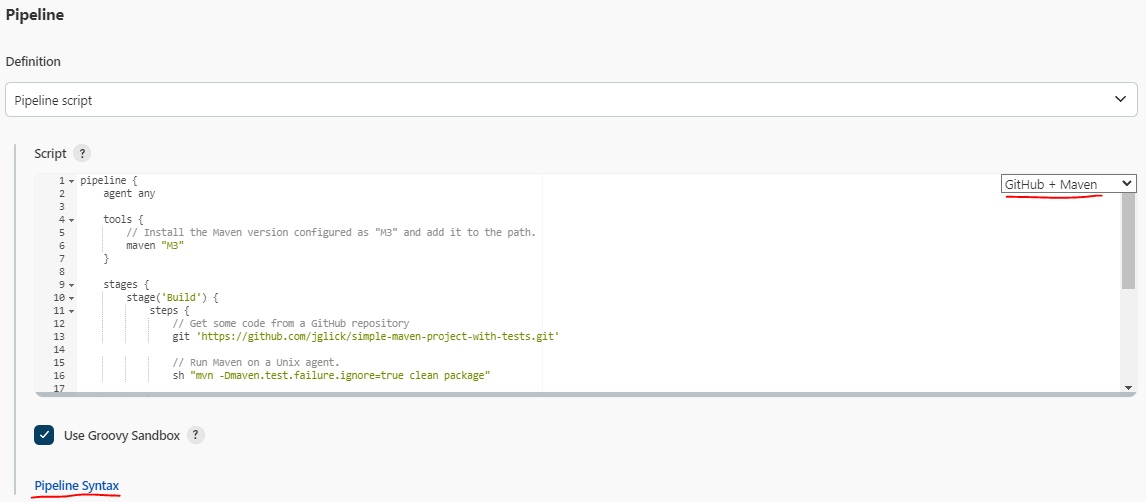Click line number 8 in the editor gutter
This screenshot has width=1146, height=502.
tap(62, 272)
